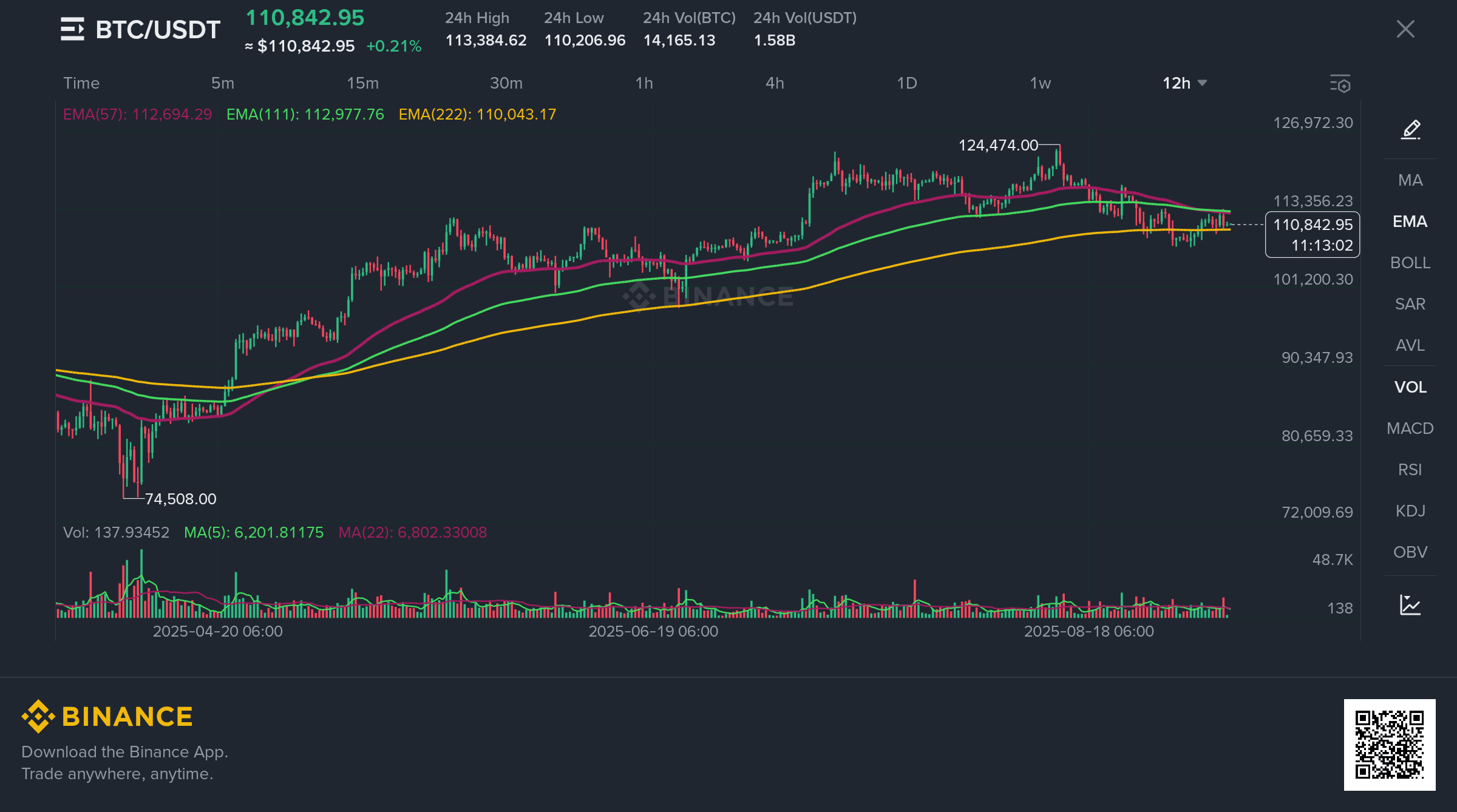
Task: Switch to the 4h timeframe
Action: tap(775, 83)
